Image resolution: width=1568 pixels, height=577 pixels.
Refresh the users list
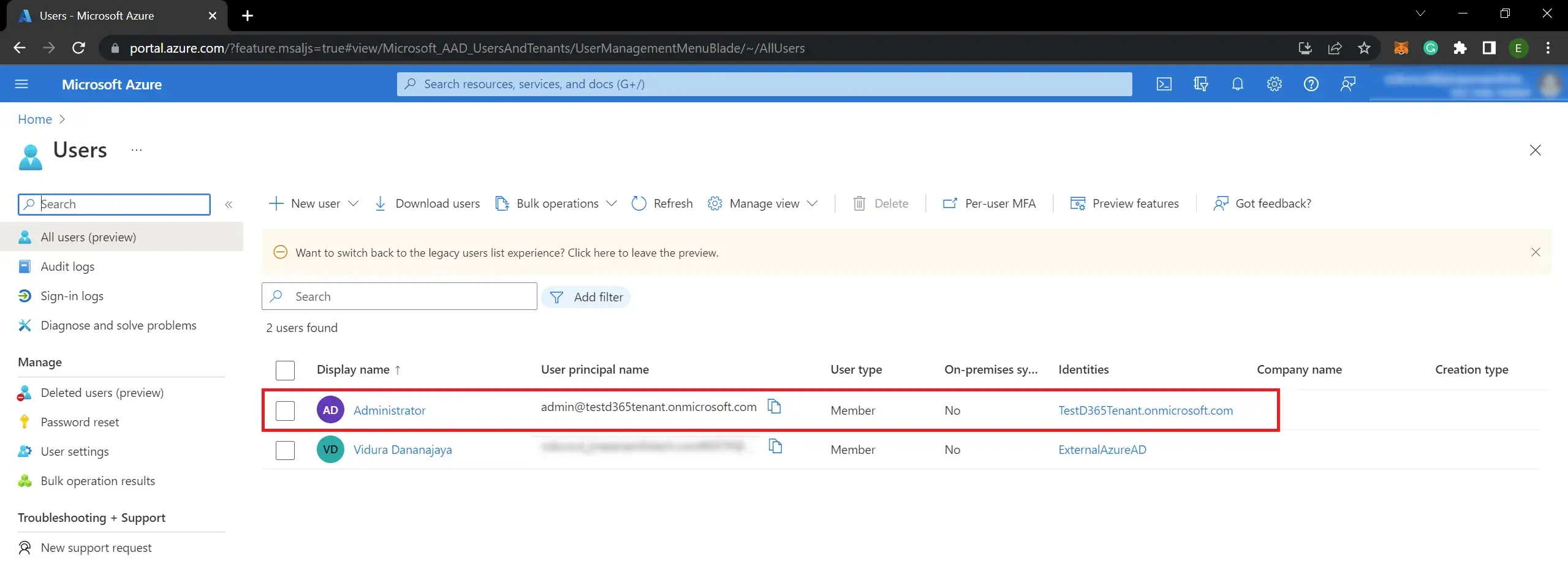(x=662, y=203)
